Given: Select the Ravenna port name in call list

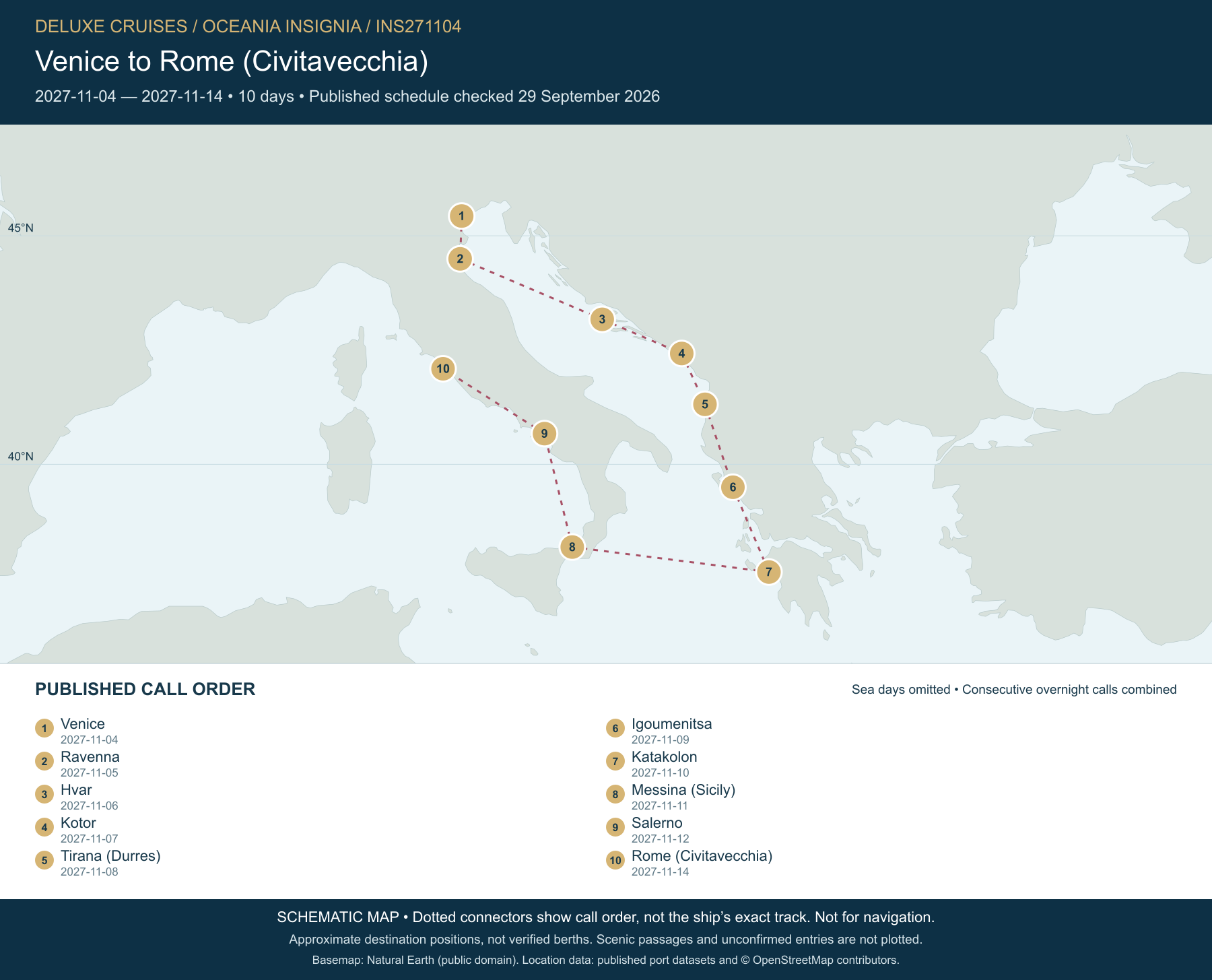Looking at the screenshot, I should [90, 757].
